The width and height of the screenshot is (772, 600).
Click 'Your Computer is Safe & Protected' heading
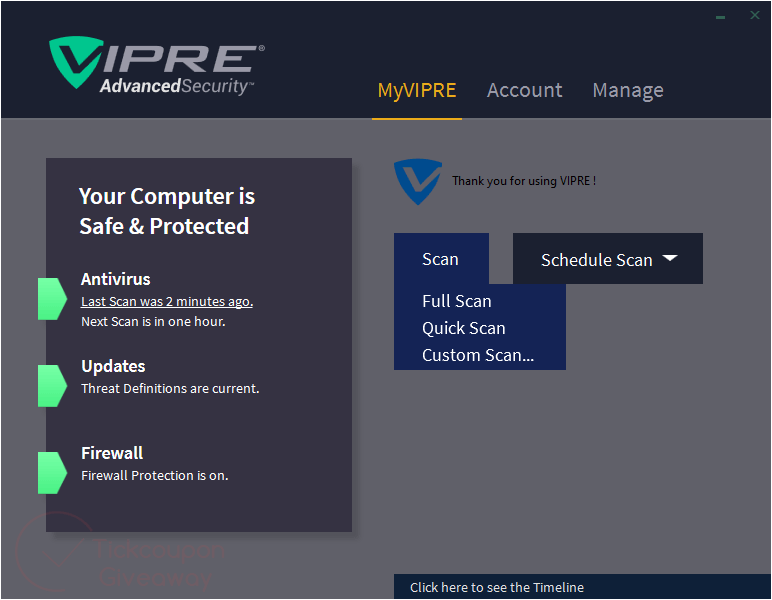(x=167, y=211)
